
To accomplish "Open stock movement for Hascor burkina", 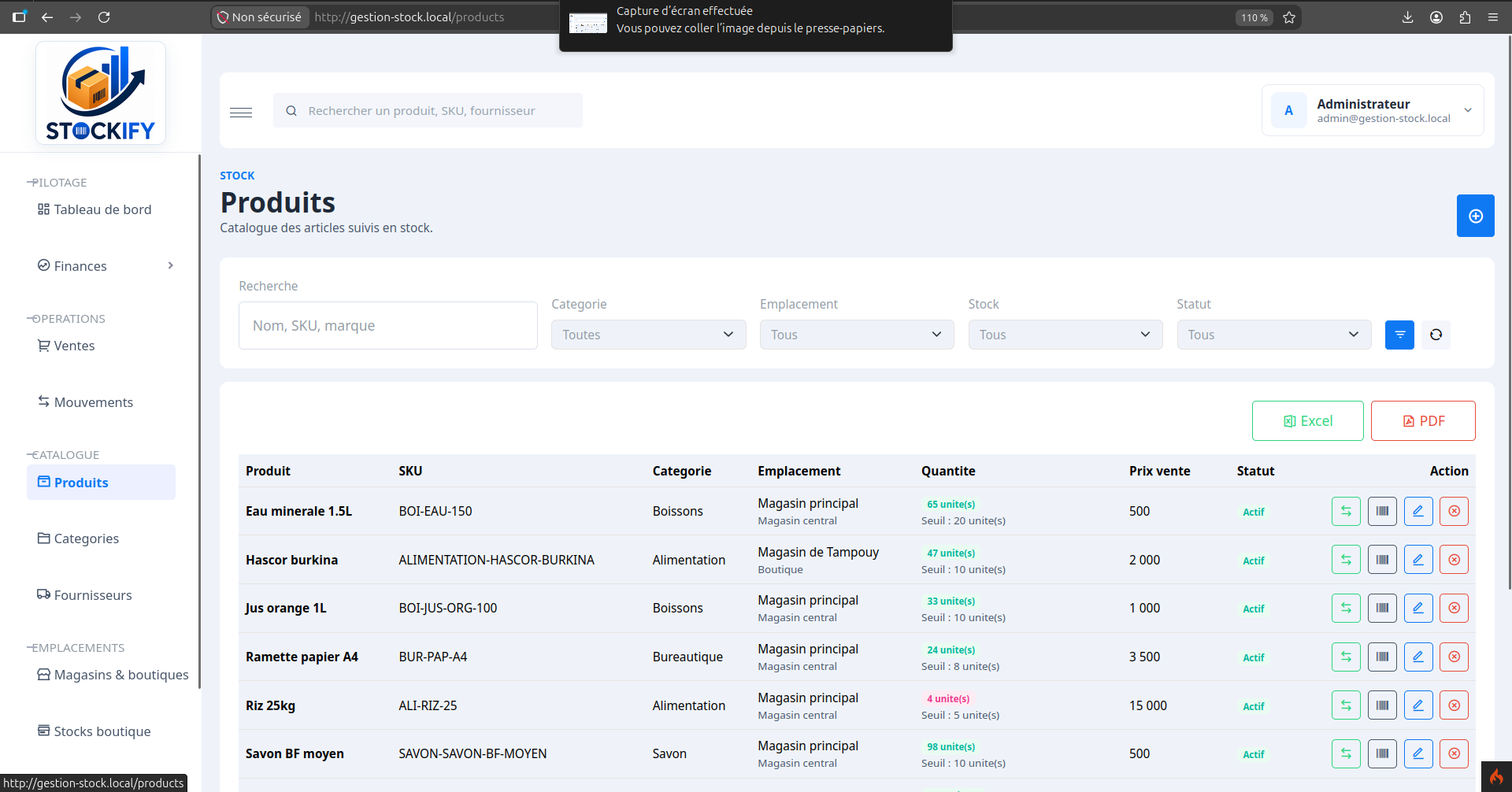I will click(x=1346, y=560).
